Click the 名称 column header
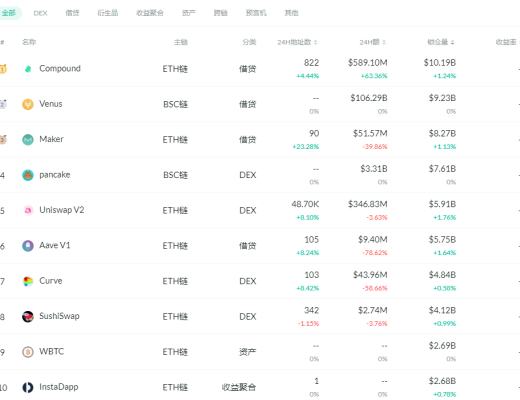This screenshot has height=400, width=520. click(29, 42)
